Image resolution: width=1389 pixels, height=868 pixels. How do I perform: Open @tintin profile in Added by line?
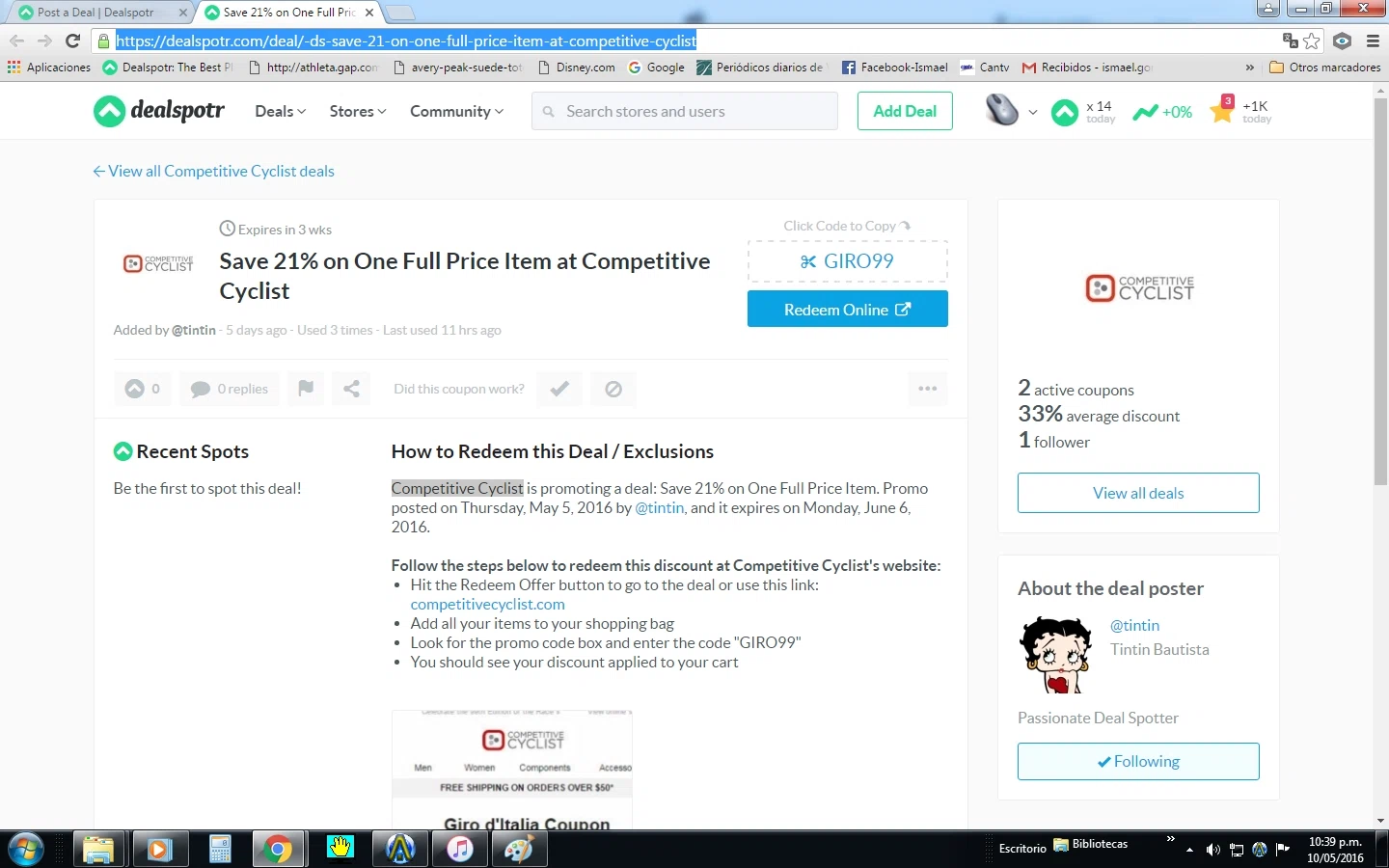tap(194, 330)
